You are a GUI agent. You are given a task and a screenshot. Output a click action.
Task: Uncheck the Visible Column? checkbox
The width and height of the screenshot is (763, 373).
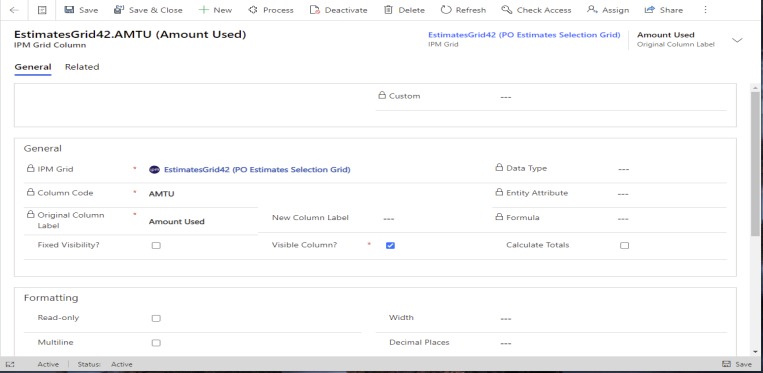[x=390, y=246]
